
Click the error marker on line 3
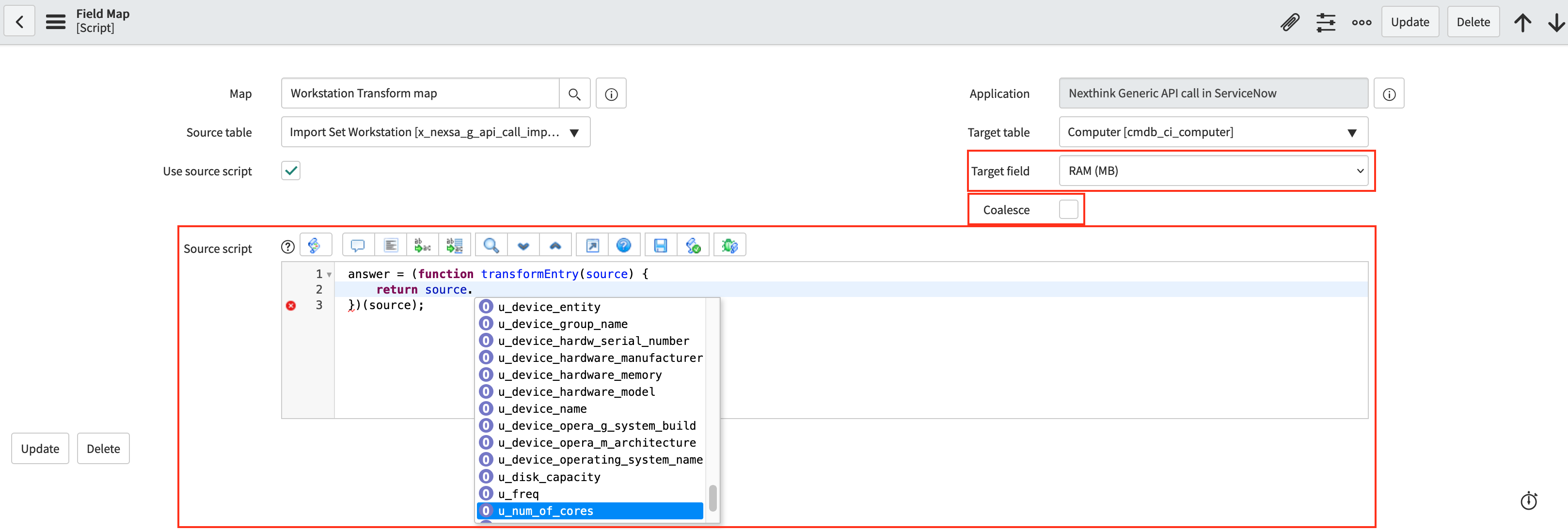[291, 306]
